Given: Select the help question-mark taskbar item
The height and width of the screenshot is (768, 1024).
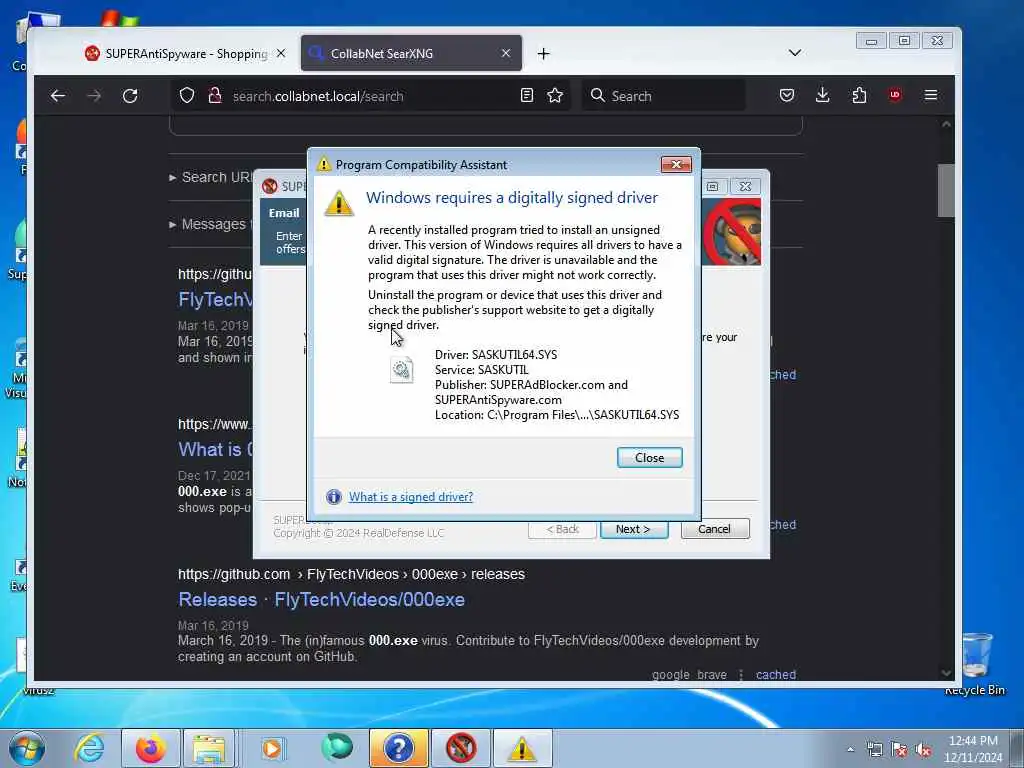Looking at the screenshot, I should 398,748.
